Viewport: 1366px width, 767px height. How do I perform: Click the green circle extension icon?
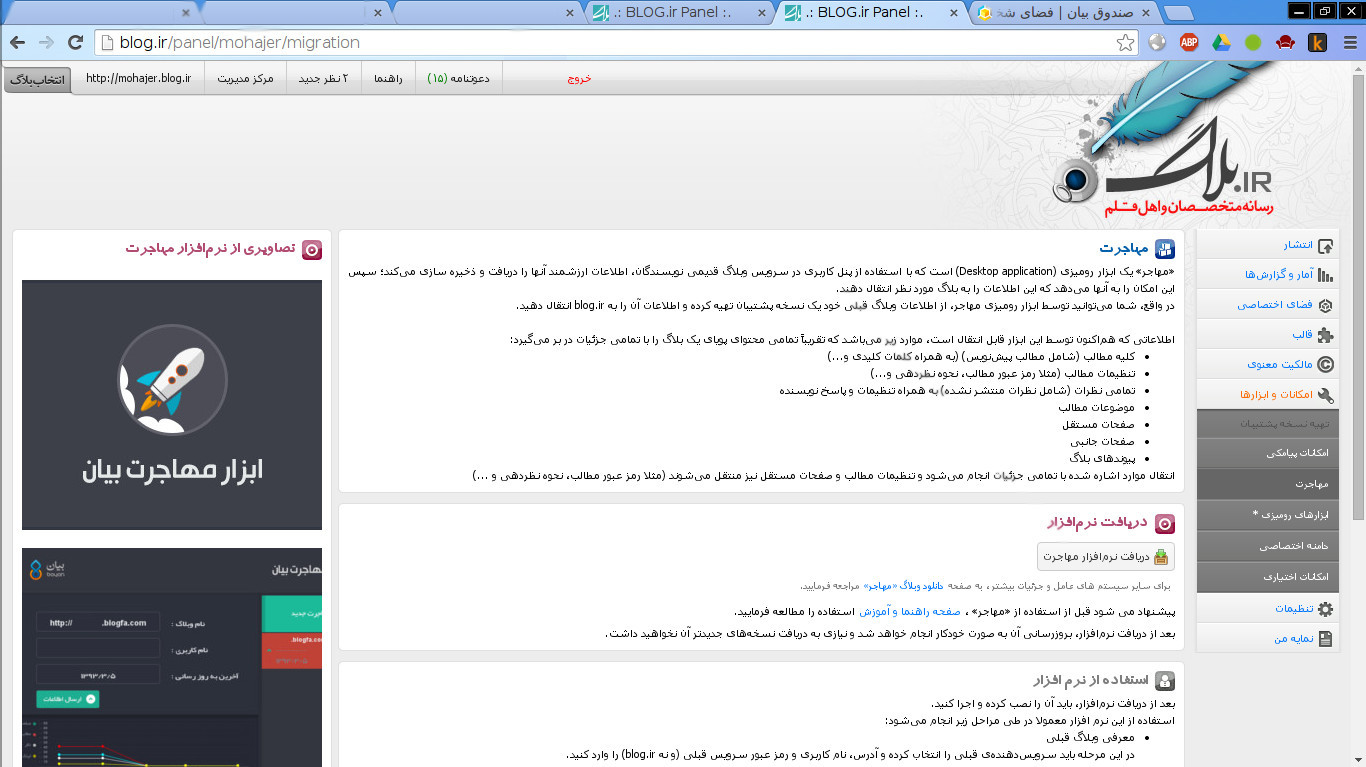point(1253,42)
